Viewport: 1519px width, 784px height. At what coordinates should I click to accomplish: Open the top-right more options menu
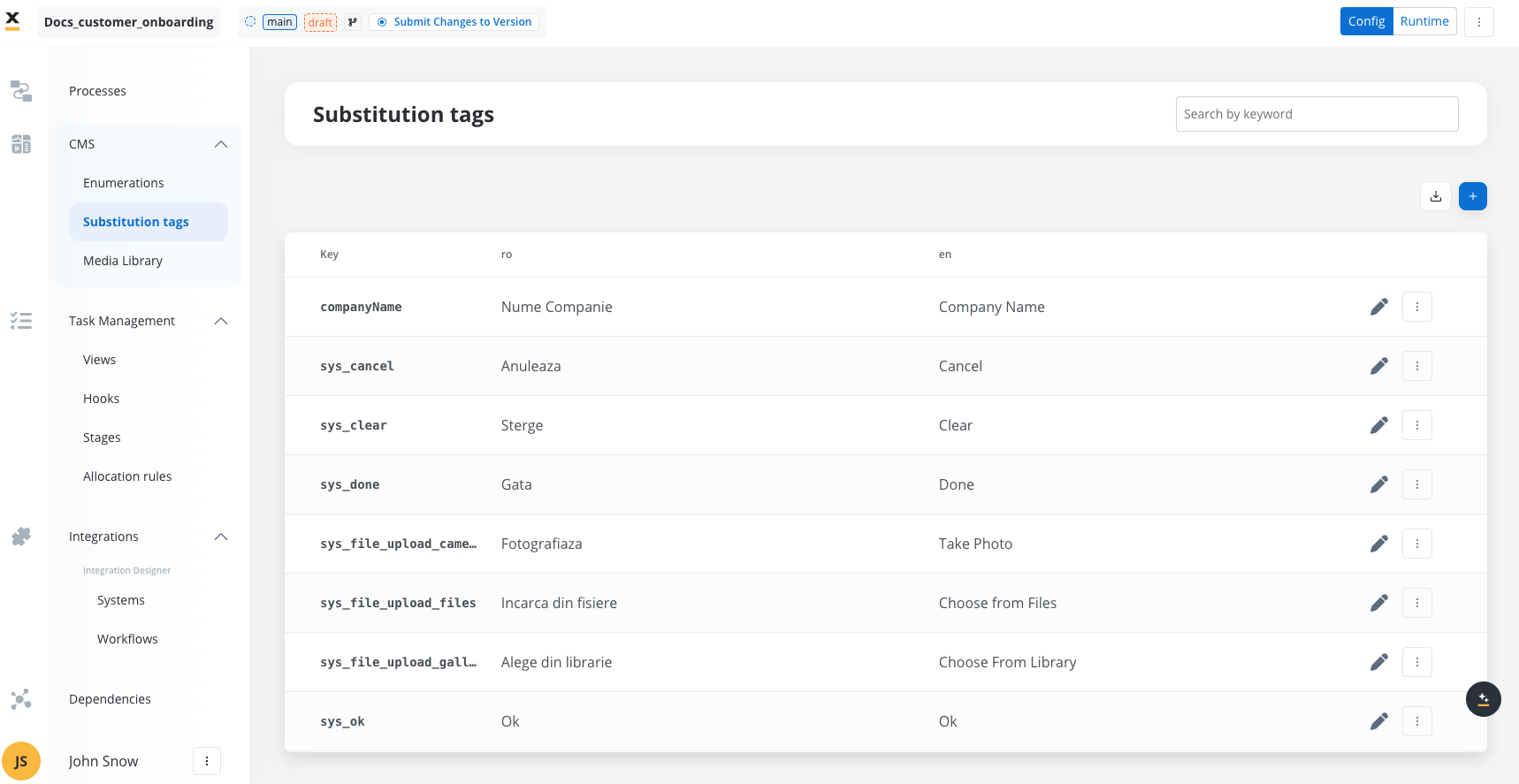(1479, 22)
